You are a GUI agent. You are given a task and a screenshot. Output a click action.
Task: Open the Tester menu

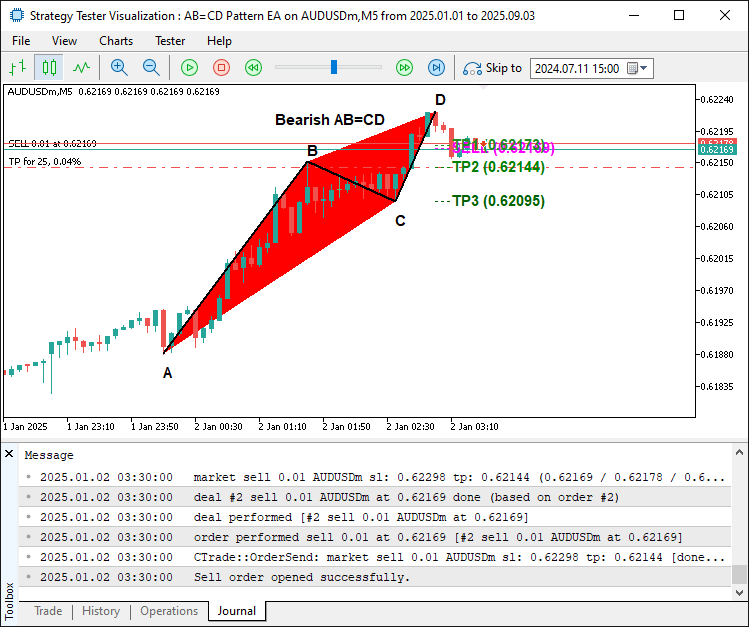170,41
